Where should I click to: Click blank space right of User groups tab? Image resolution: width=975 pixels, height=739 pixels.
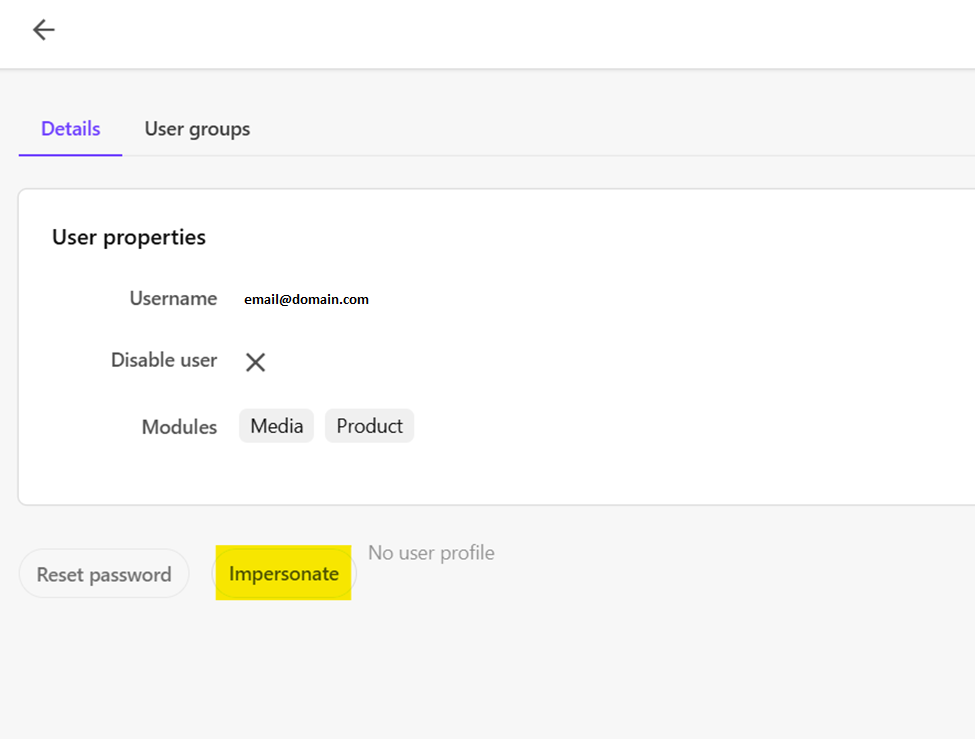[600, 129]
